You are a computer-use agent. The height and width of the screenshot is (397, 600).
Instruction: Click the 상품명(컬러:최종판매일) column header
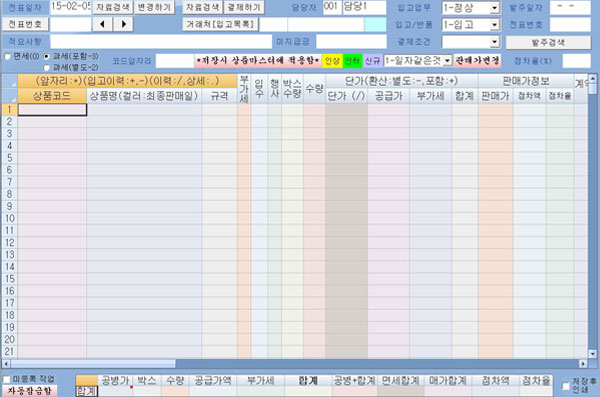tap(144, 96)
